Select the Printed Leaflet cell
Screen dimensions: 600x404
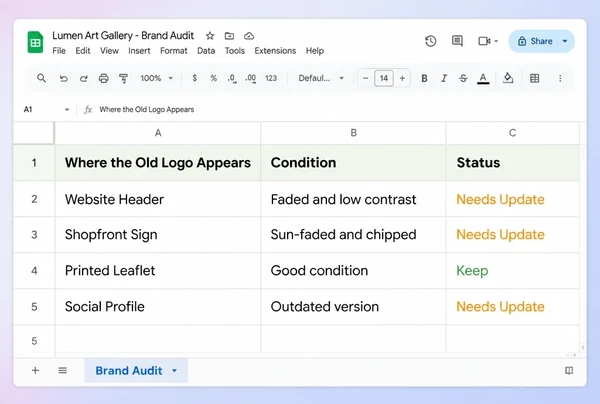click(158, 270)
